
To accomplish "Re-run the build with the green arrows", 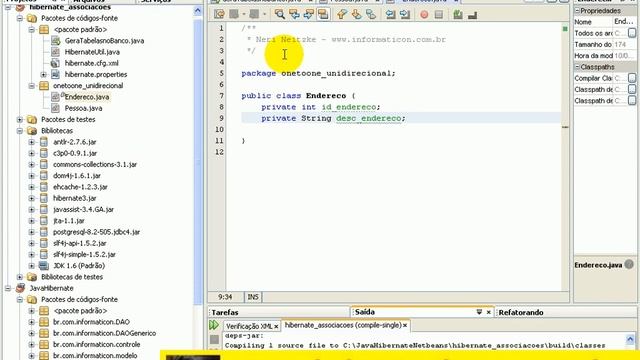I will tap(214, 325).
